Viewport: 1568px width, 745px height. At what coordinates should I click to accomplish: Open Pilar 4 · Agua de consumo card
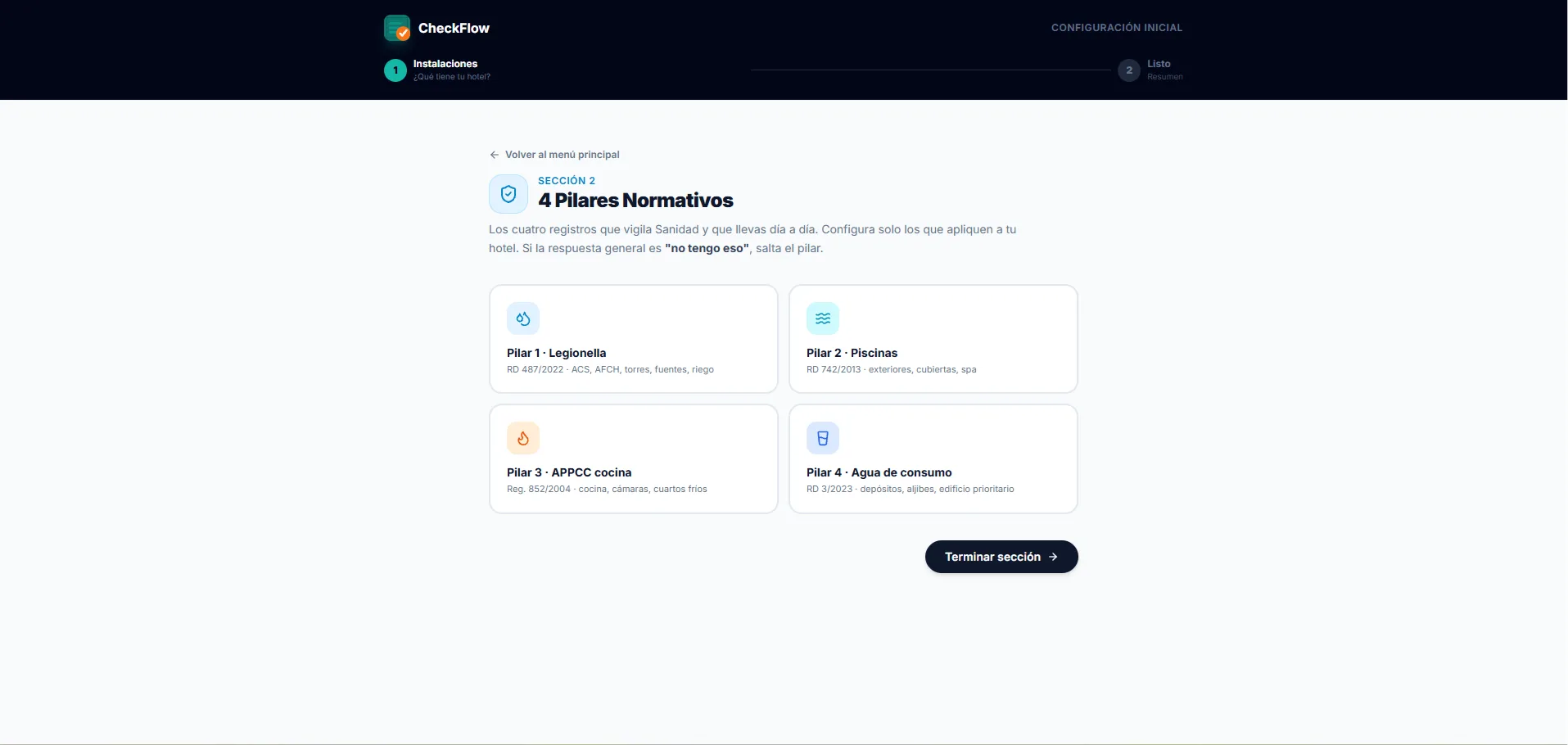click(x=933, y=459)
